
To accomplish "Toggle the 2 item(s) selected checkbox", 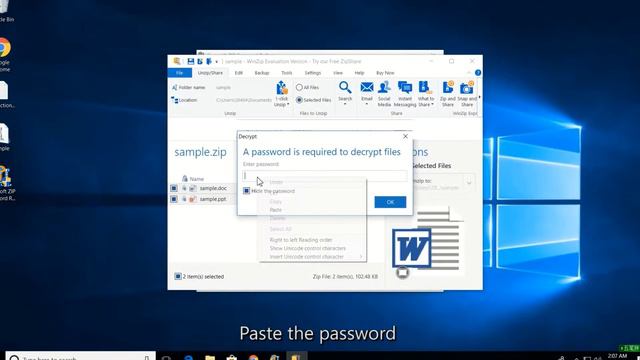I will pos(178,276).
